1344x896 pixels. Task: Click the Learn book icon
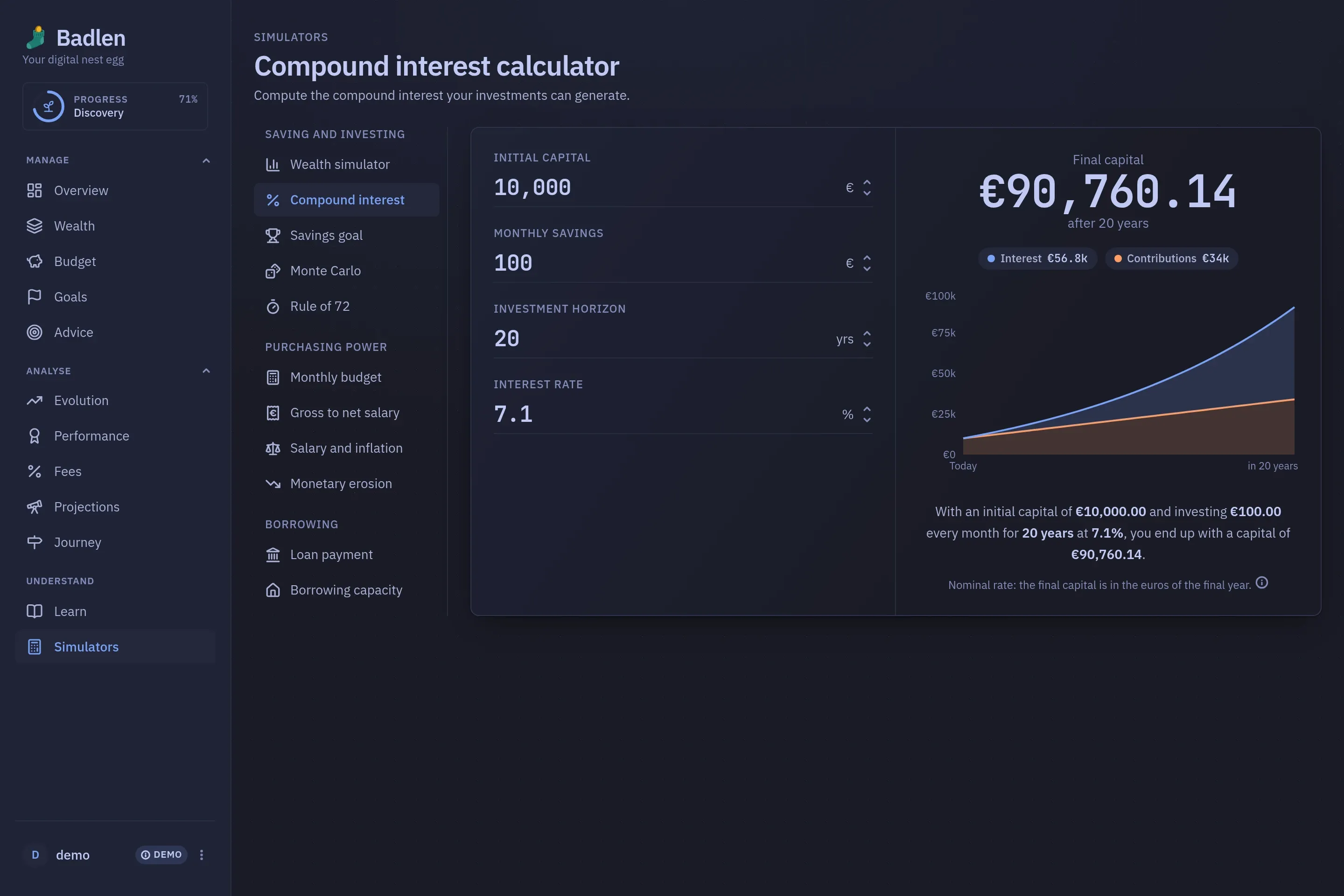34,611
